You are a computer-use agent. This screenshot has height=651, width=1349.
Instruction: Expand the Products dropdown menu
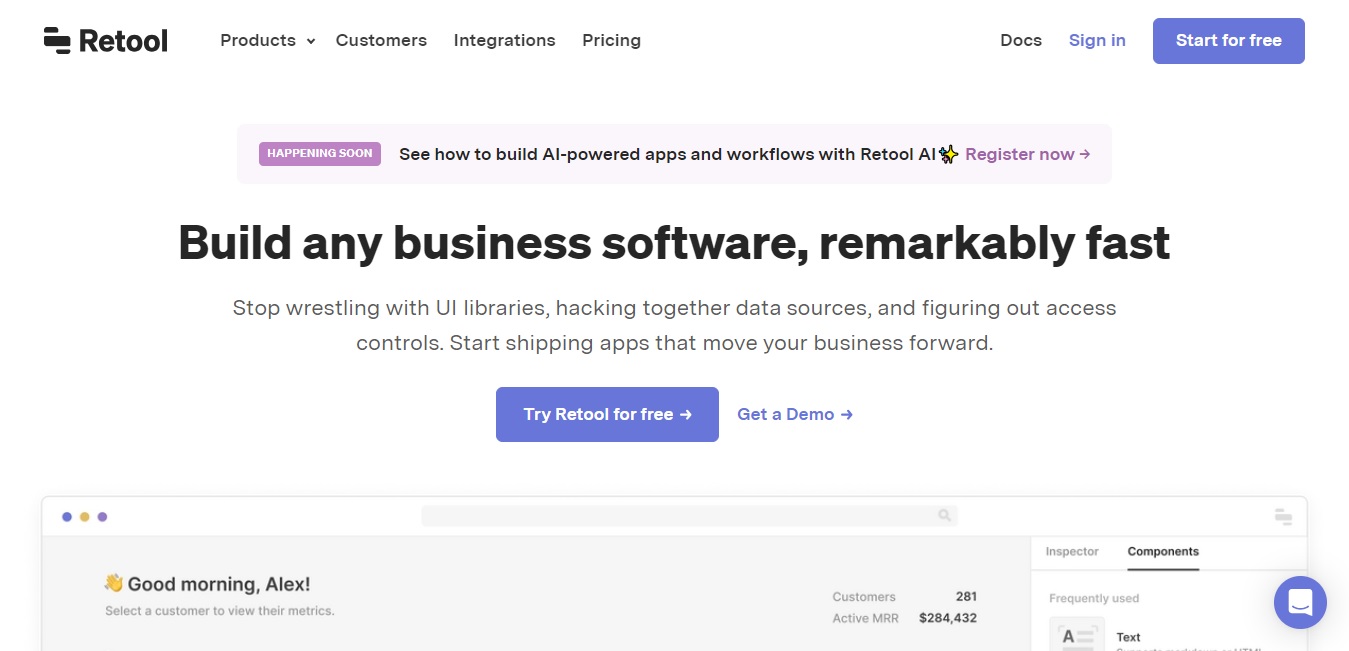tap(267, 40)
